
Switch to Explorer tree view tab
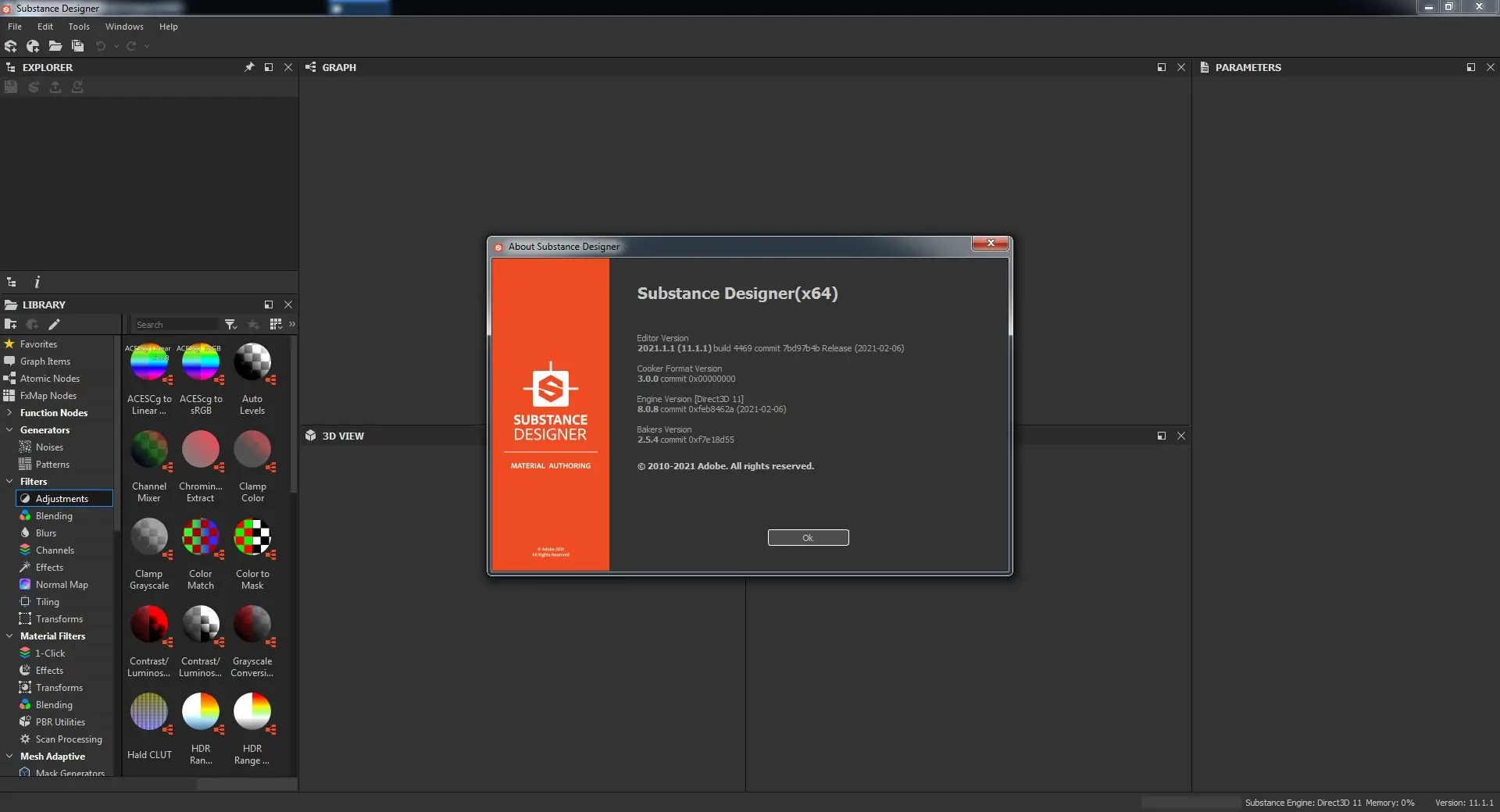12,282
